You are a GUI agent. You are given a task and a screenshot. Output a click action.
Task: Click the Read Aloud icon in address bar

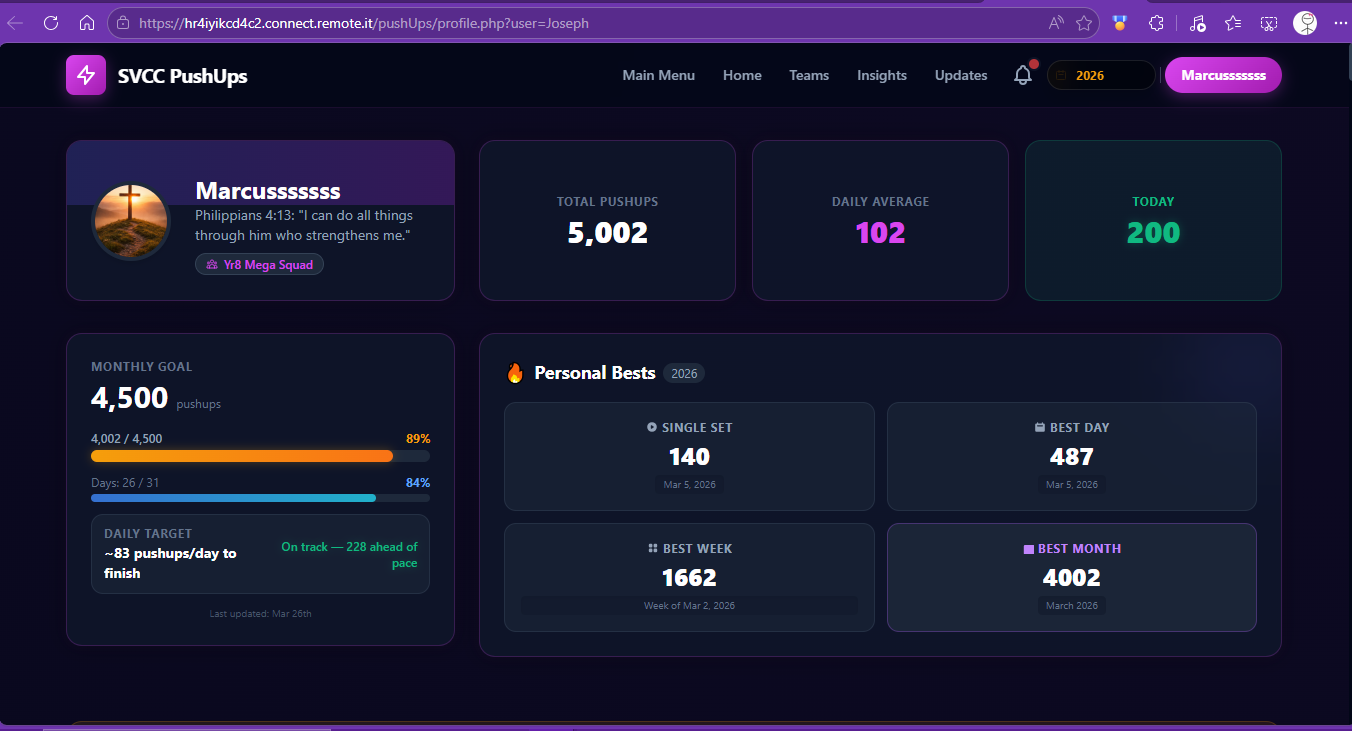point(1056,23)
